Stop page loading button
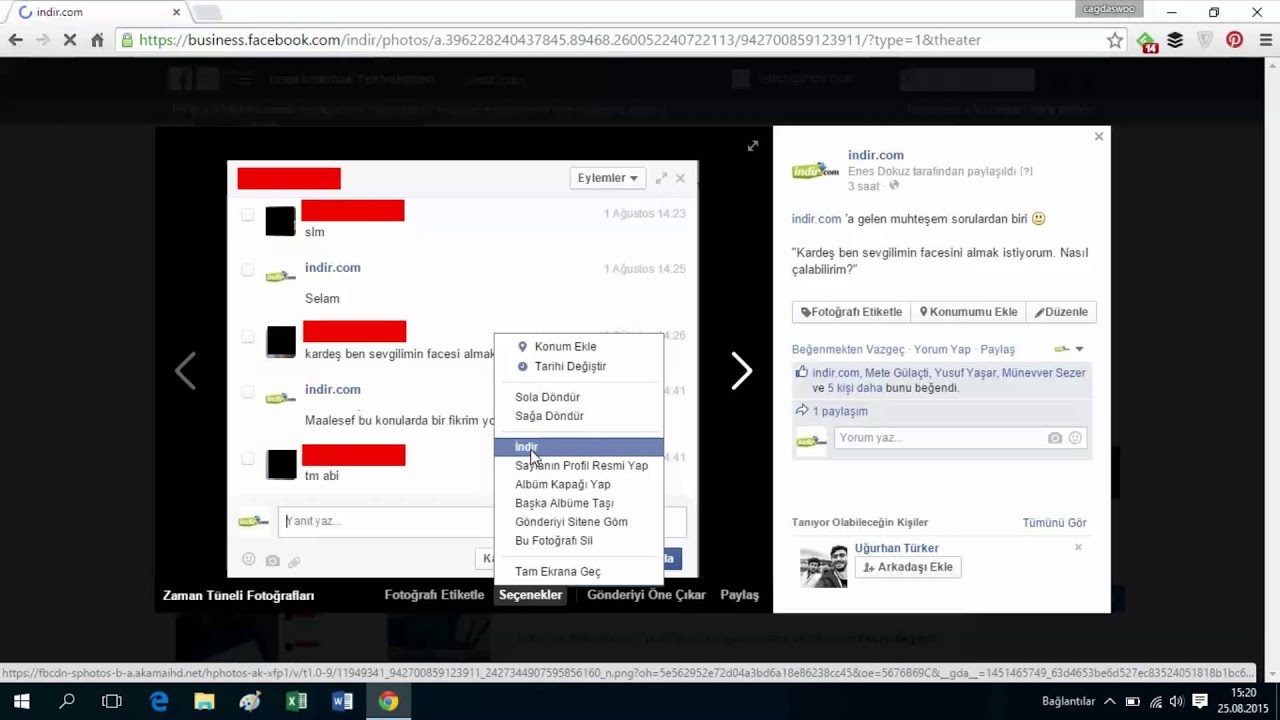This screenshot has height=720, width=1280. point(70,40)
